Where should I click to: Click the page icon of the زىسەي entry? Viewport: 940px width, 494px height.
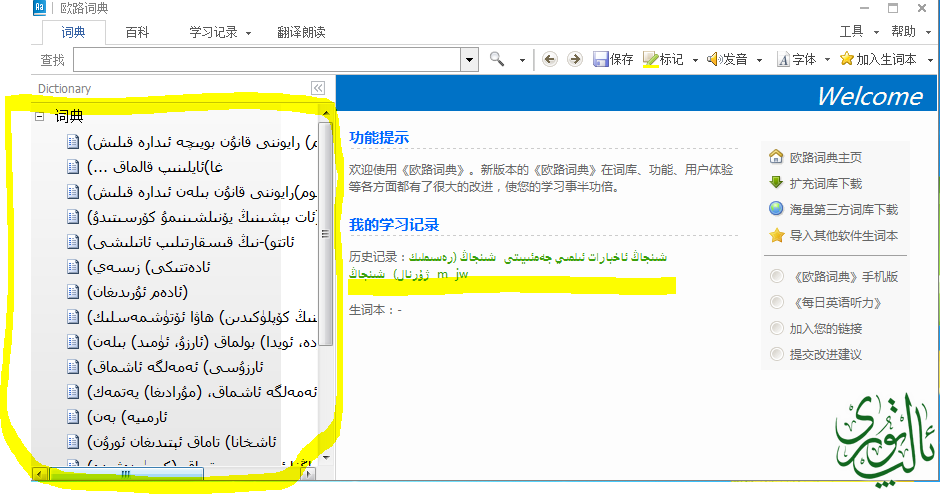[73, 267]
